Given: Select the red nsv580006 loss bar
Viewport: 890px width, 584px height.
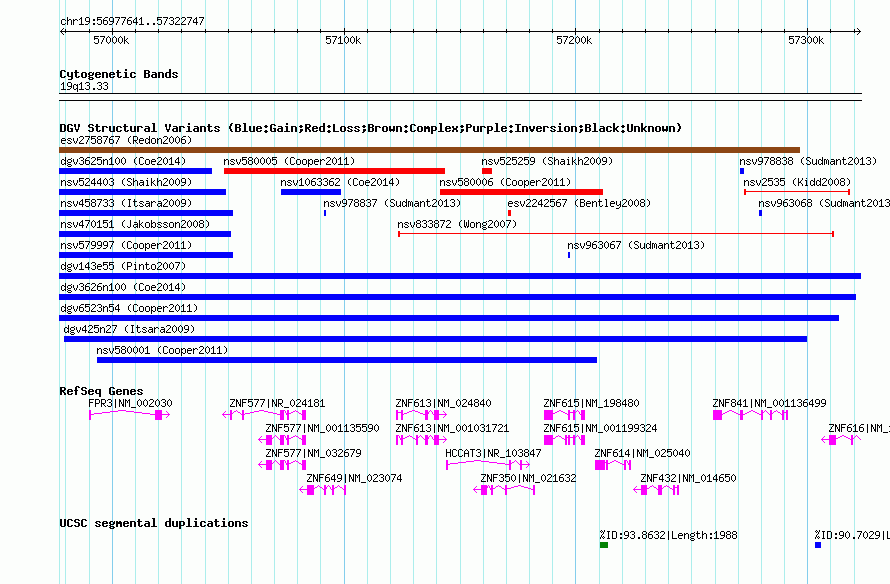Looking at the screenshot, I should click(521, 192).
